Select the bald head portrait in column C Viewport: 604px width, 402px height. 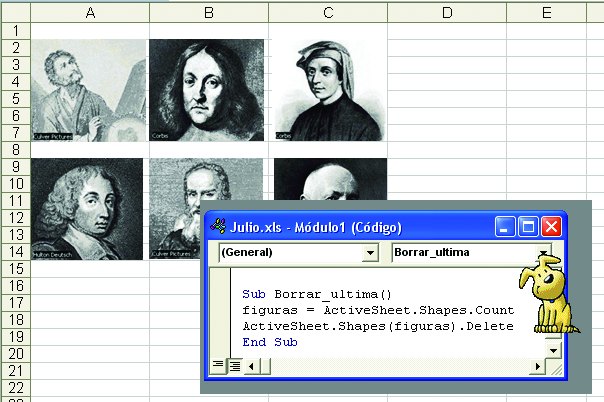[x=331, y=179]
